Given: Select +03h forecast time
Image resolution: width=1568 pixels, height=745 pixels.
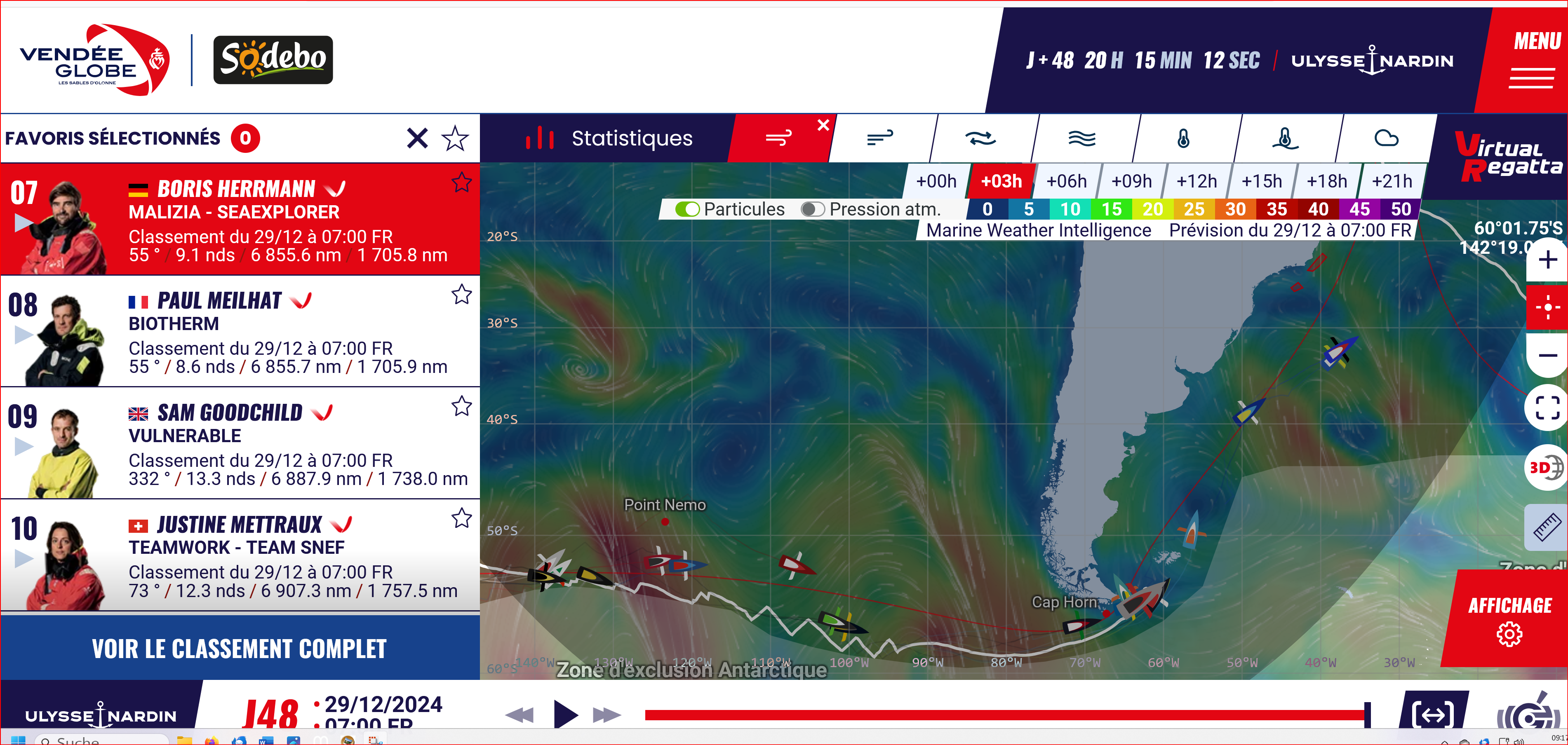Looking at the screenshot, I should (x=1001, y=181).
